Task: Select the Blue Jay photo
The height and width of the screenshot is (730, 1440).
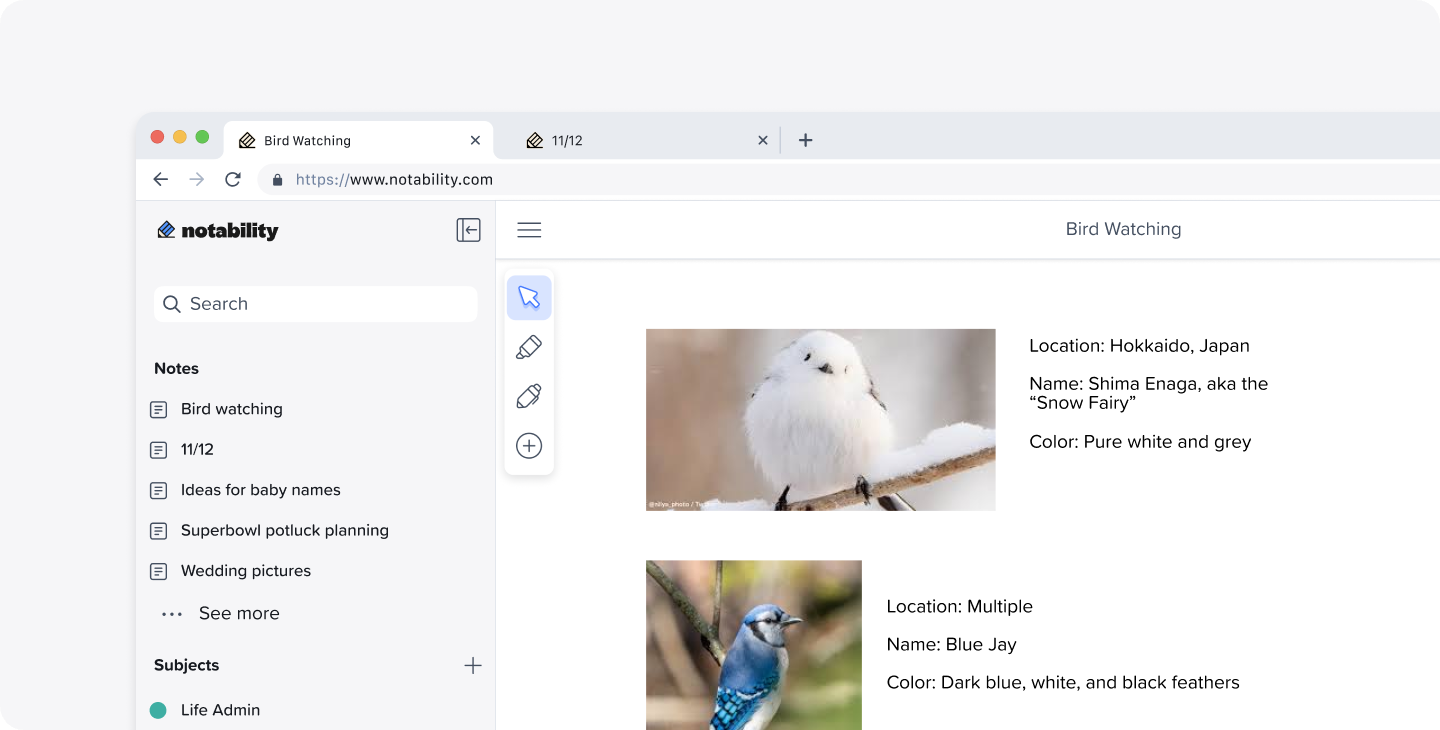Action: pos(754,645)
